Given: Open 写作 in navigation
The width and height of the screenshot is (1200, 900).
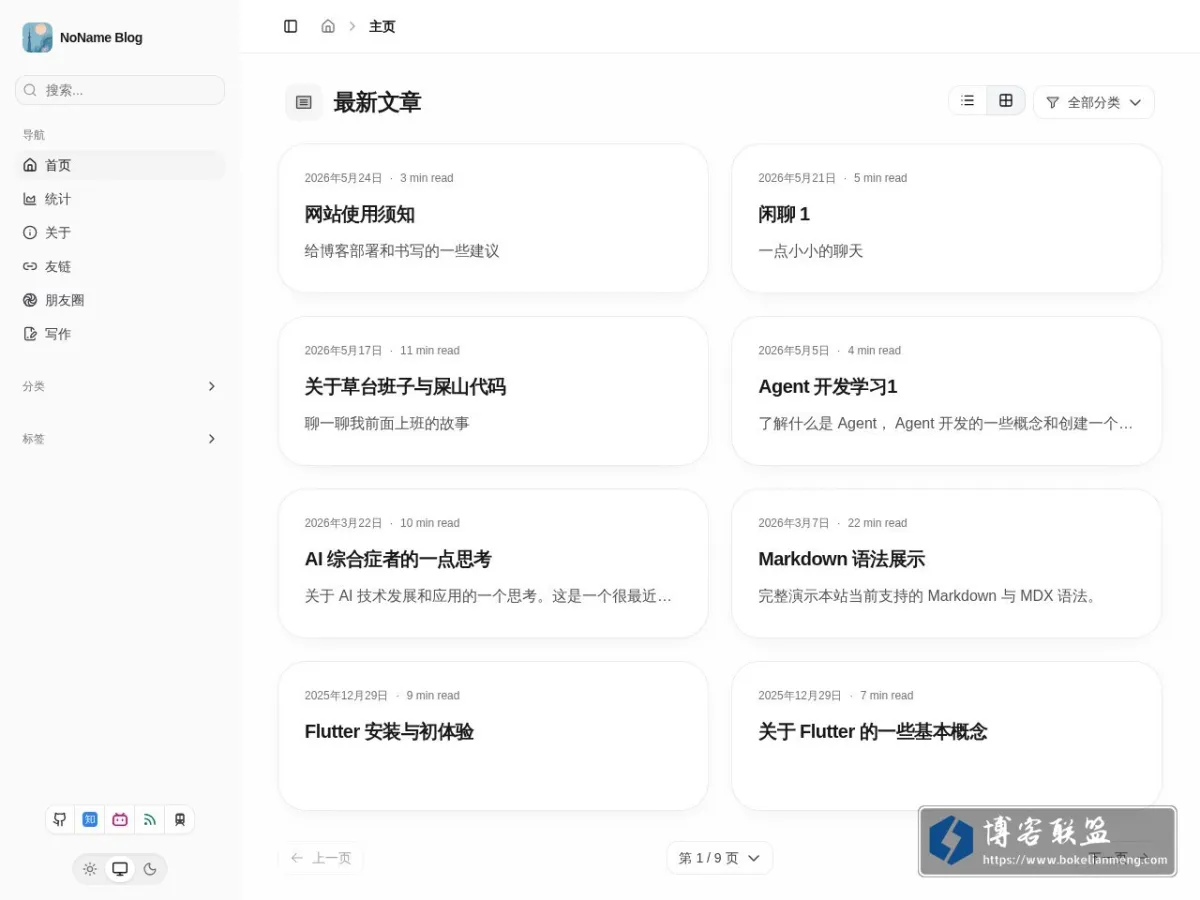Looking at the screenshot, I should [120, 334].
